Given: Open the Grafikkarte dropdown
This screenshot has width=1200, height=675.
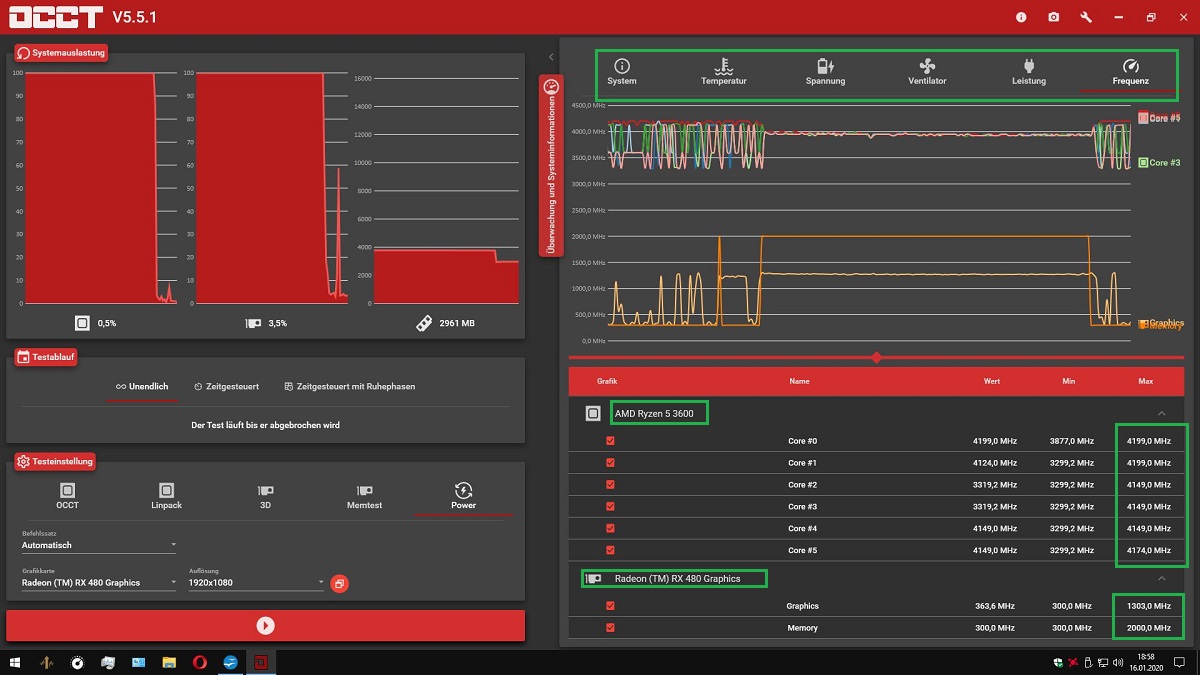Looking at the screenshot, I should point(99,582).
